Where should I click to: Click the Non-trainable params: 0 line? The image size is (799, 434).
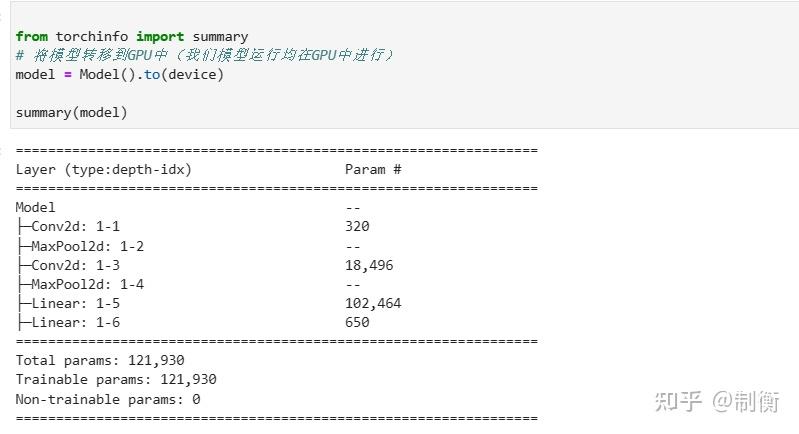(x=108, y=399)
